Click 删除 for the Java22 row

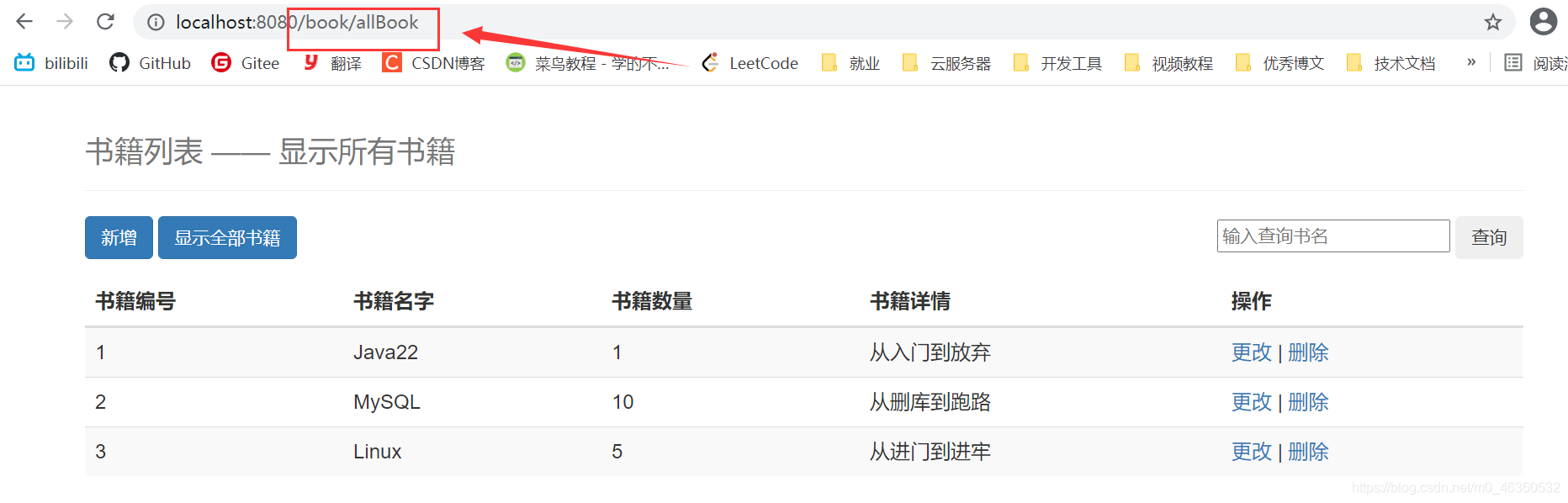pyautogui.click(x=1308, y=352)
